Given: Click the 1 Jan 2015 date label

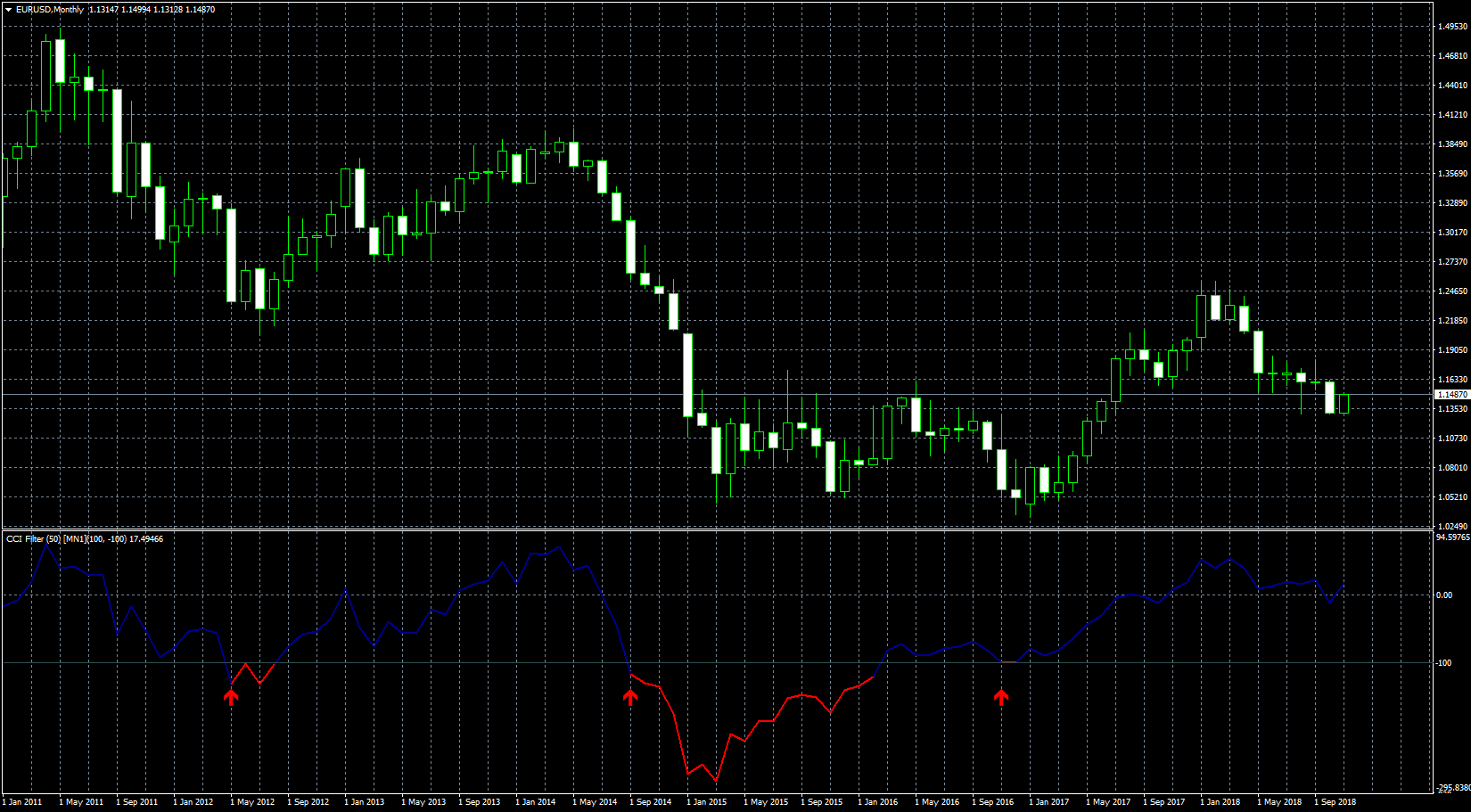Looking at the screenshot, I should click(707, 802).
